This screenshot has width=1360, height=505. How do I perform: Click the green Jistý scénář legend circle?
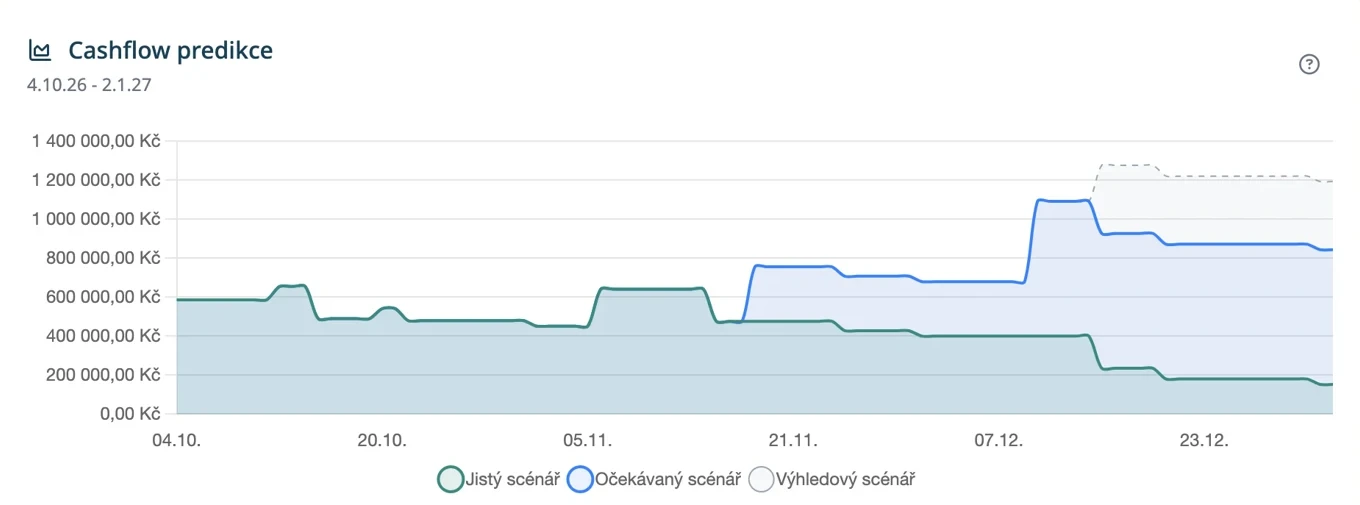(x=451, y=480)
